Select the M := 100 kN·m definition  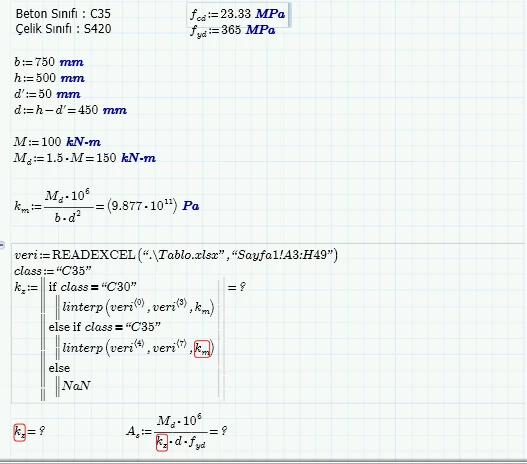click(57, 142)
